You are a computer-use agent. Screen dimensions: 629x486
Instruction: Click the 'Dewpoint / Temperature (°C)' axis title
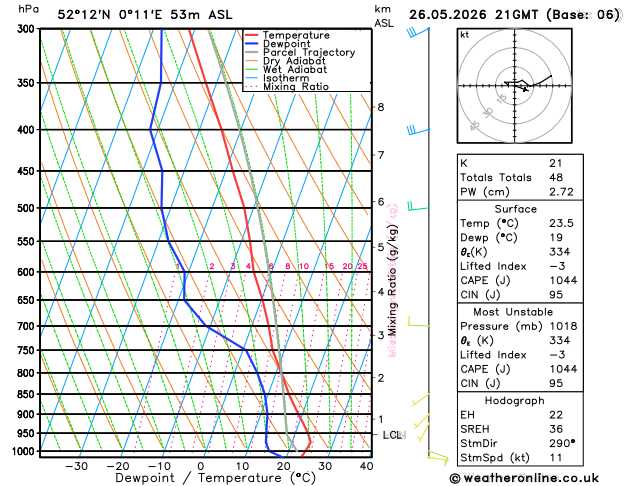tap(215, 478)
